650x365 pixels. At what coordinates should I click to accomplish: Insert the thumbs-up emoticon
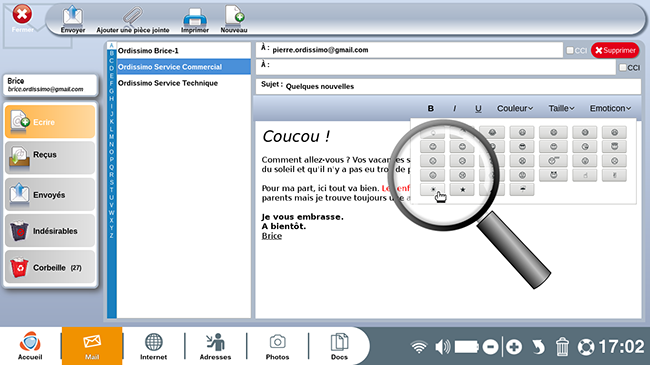click(585, 175)
